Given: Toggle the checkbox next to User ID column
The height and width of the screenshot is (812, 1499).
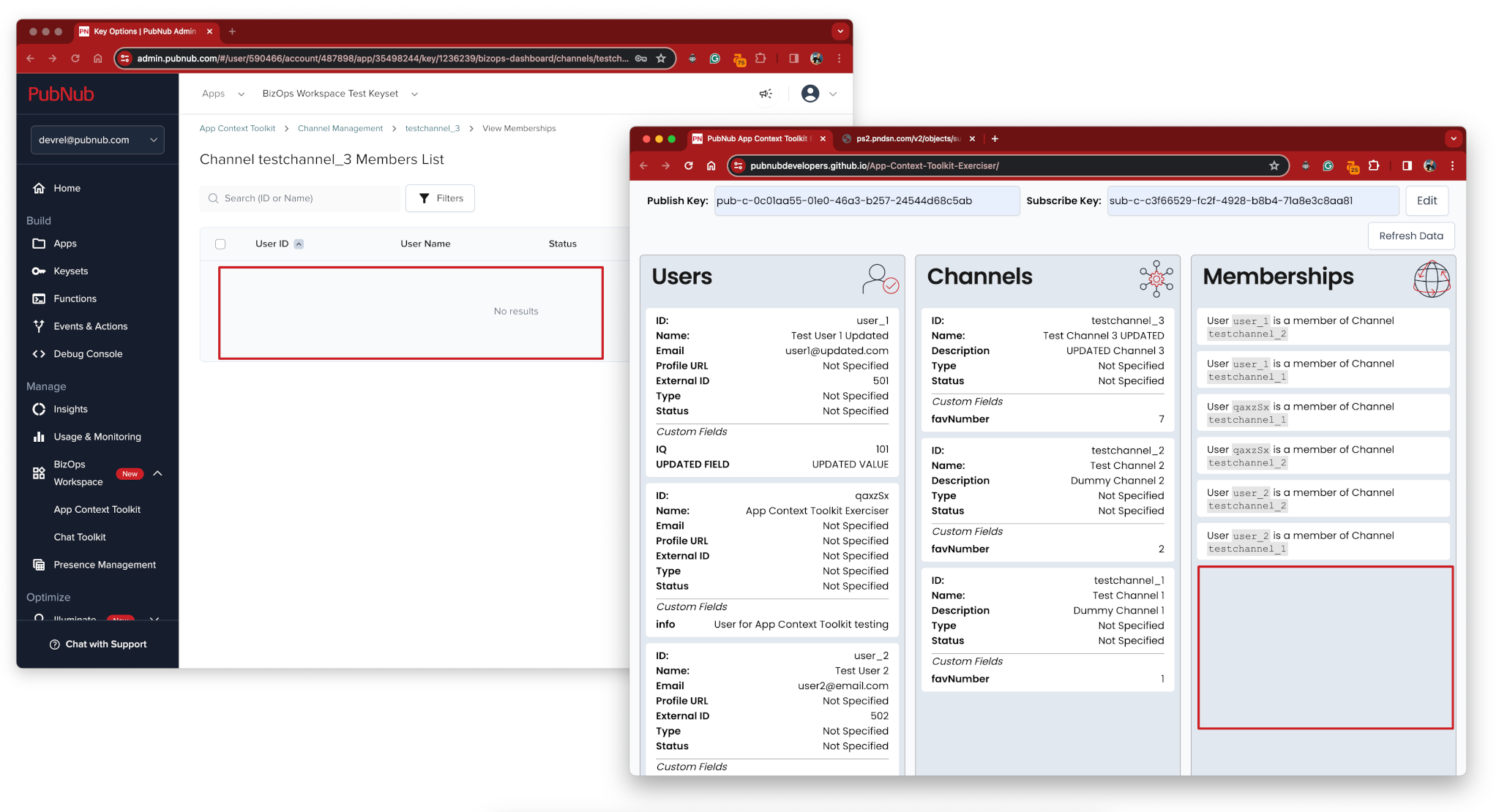Looking at the screenshot, I should click(220, 243).
